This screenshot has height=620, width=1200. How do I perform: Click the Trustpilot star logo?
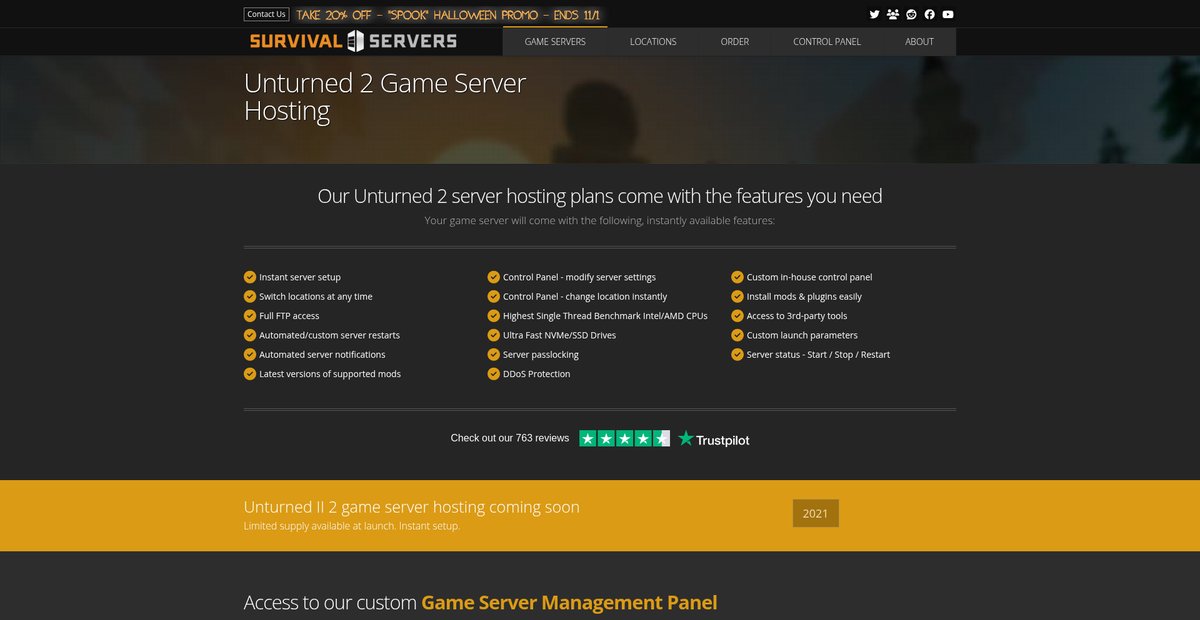[x=713, y=439]
